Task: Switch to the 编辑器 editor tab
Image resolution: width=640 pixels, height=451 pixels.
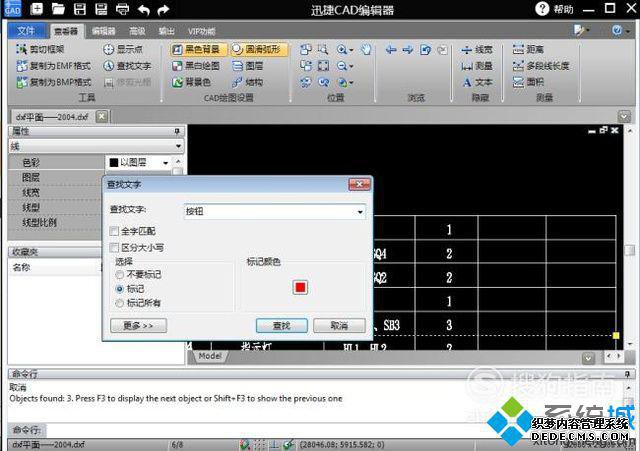Action: (103, 31)
